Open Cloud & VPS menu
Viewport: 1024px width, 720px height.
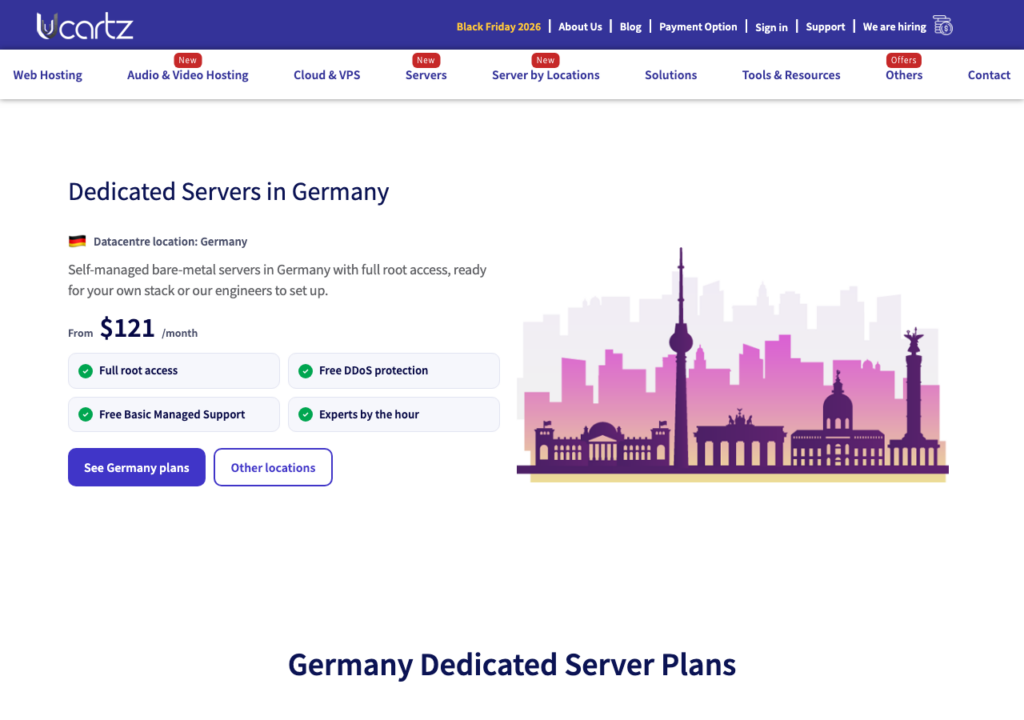pyautogui.click(x=327, y=75)
